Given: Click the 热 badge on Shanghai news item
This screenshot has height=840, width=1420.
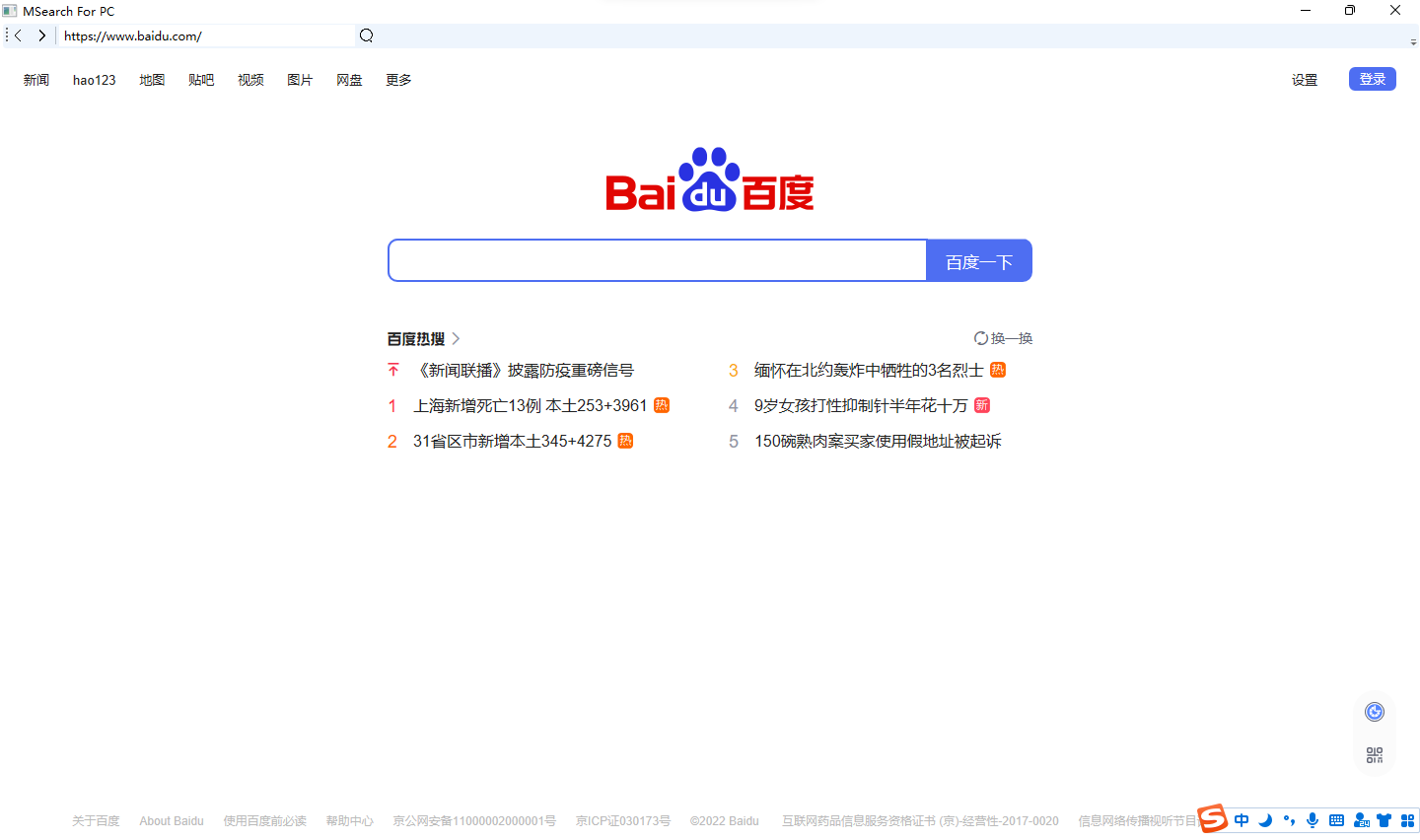Looking at the screenshot, I should [662, 405].
